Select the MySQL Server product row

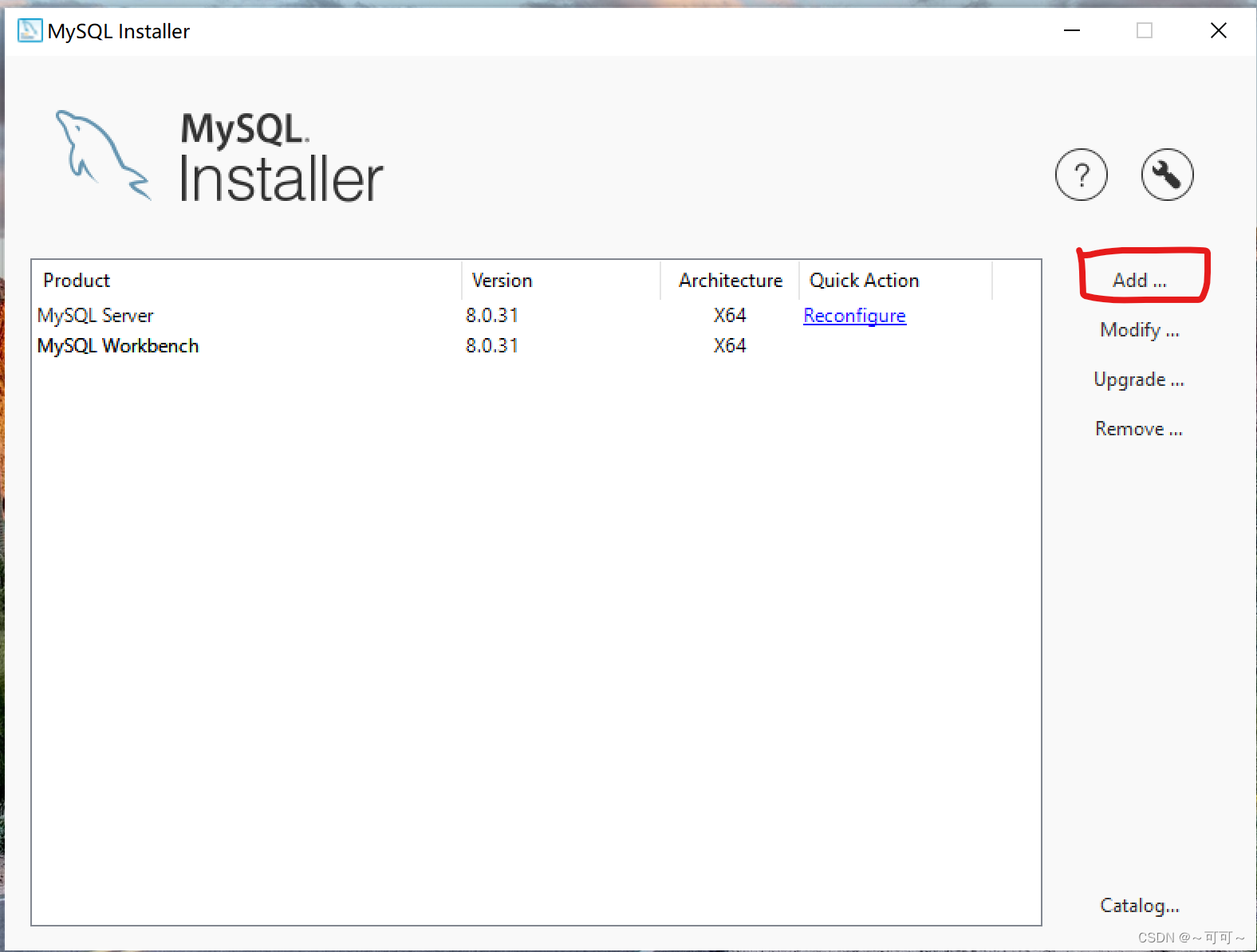(536, 316)
